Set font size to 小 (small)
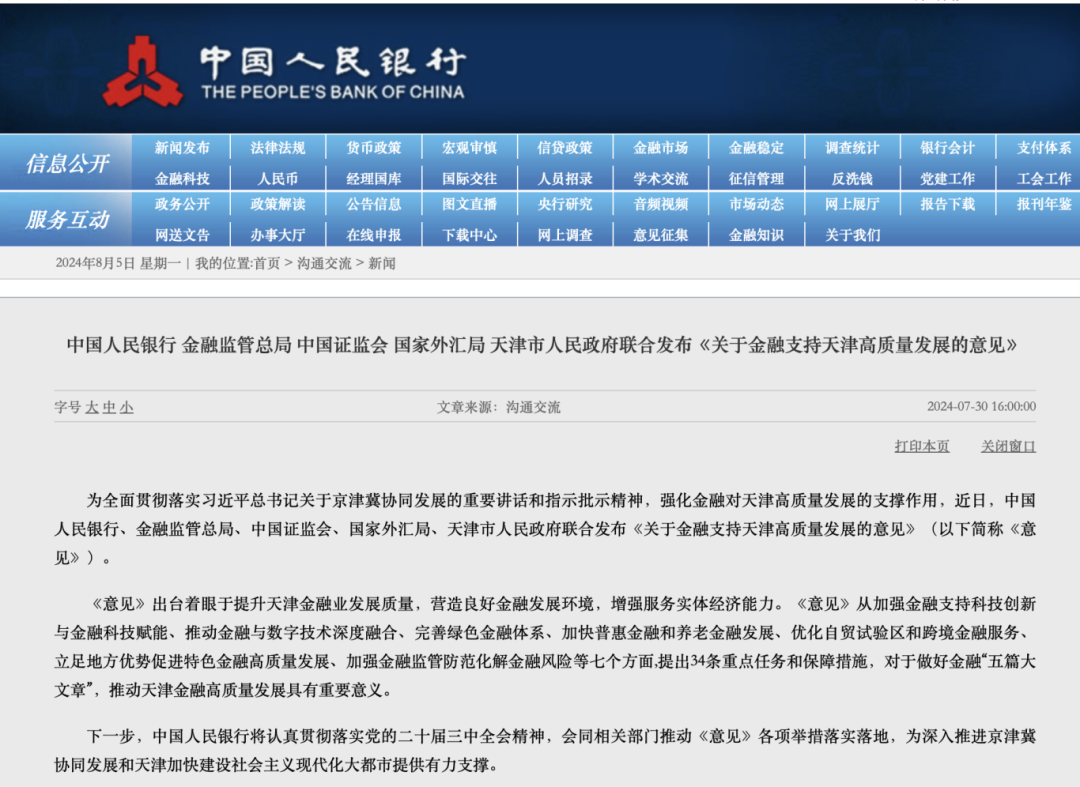Screen dimensions: 1080x787 point(126,408)
